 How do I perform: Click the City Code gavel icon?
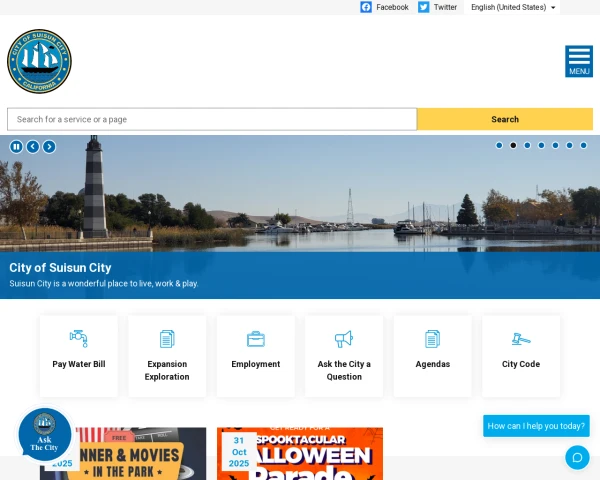[x=521, y=339]
